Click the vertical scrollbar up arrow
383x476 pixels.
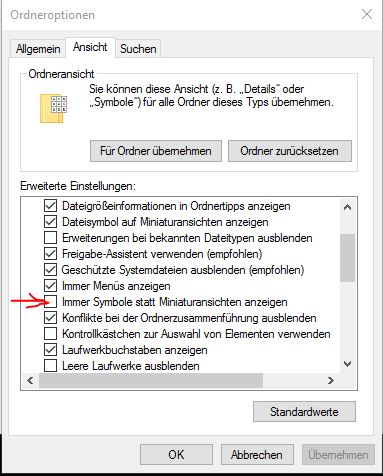pos(347,207)
